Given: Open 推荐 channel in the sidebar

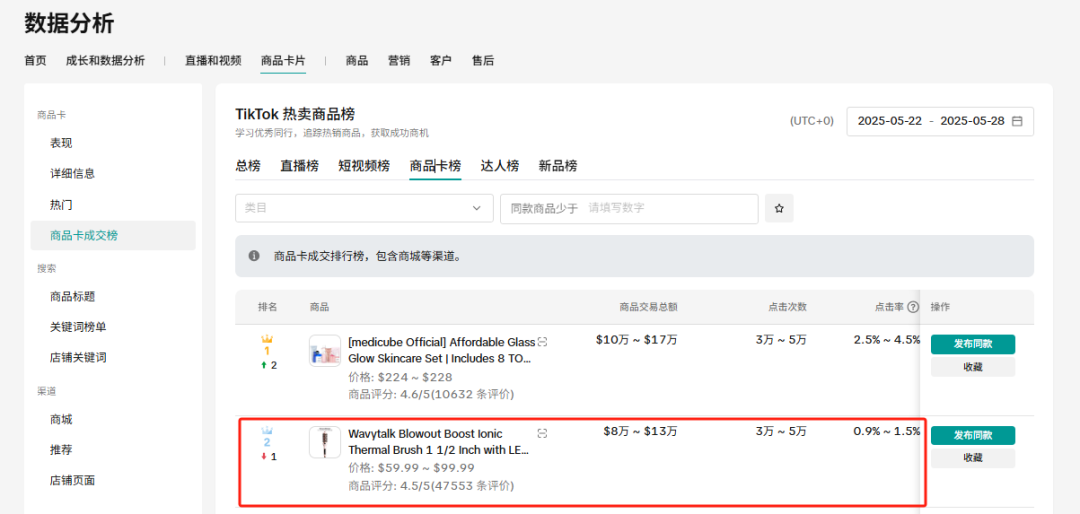Looking at the screenshot, I should (61, 450).
